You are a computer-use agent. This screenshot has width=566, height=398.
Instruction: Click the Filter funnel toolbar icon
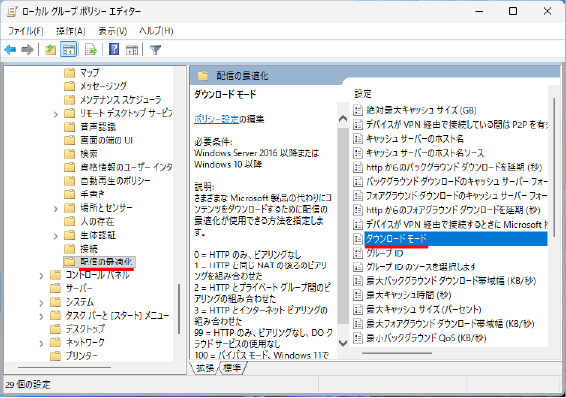coord(155,49)
